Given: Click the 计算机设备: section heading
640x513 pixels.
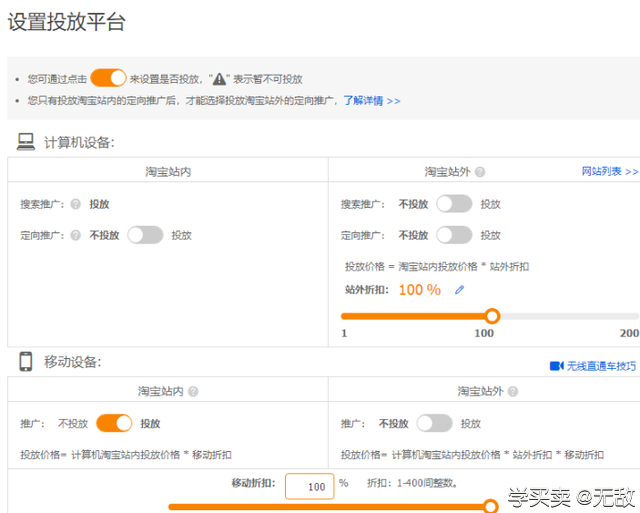Looking at the screenshot, I should (79, 143).
